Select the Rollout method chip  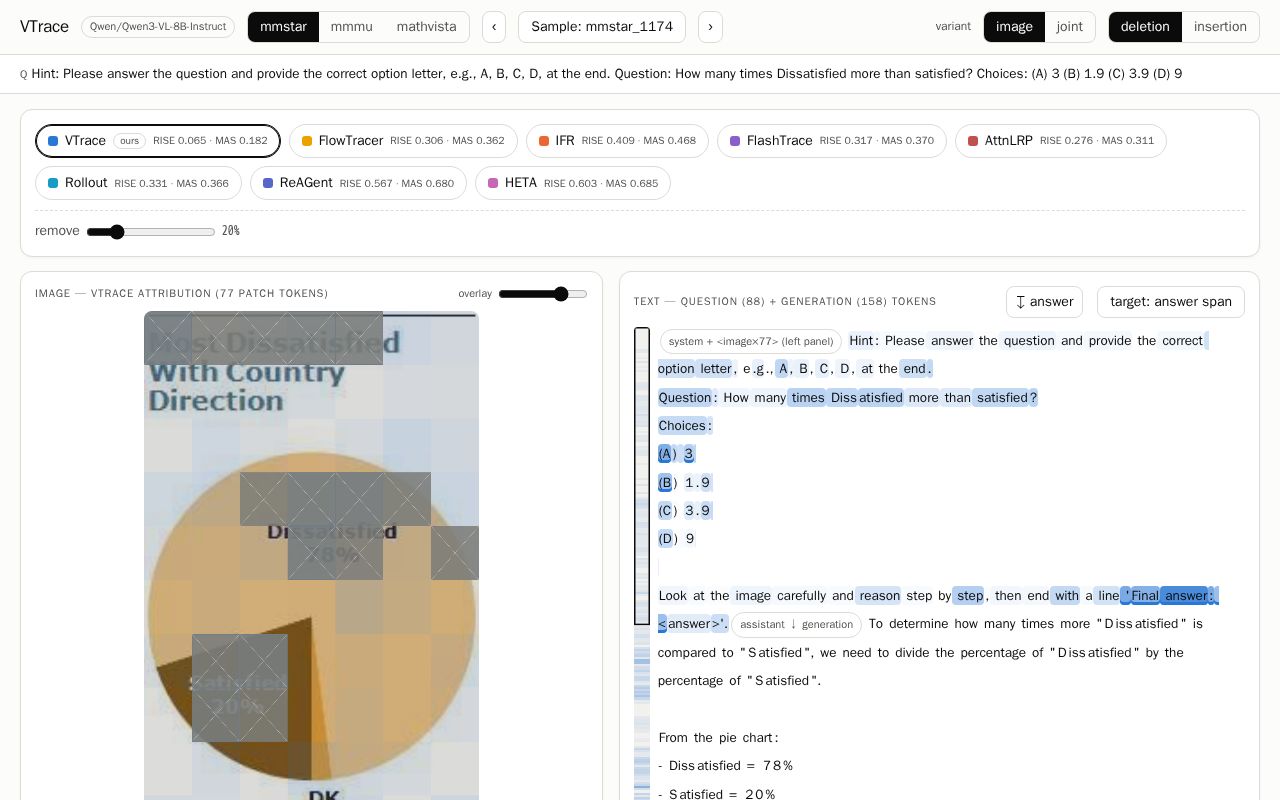(138, 183)
